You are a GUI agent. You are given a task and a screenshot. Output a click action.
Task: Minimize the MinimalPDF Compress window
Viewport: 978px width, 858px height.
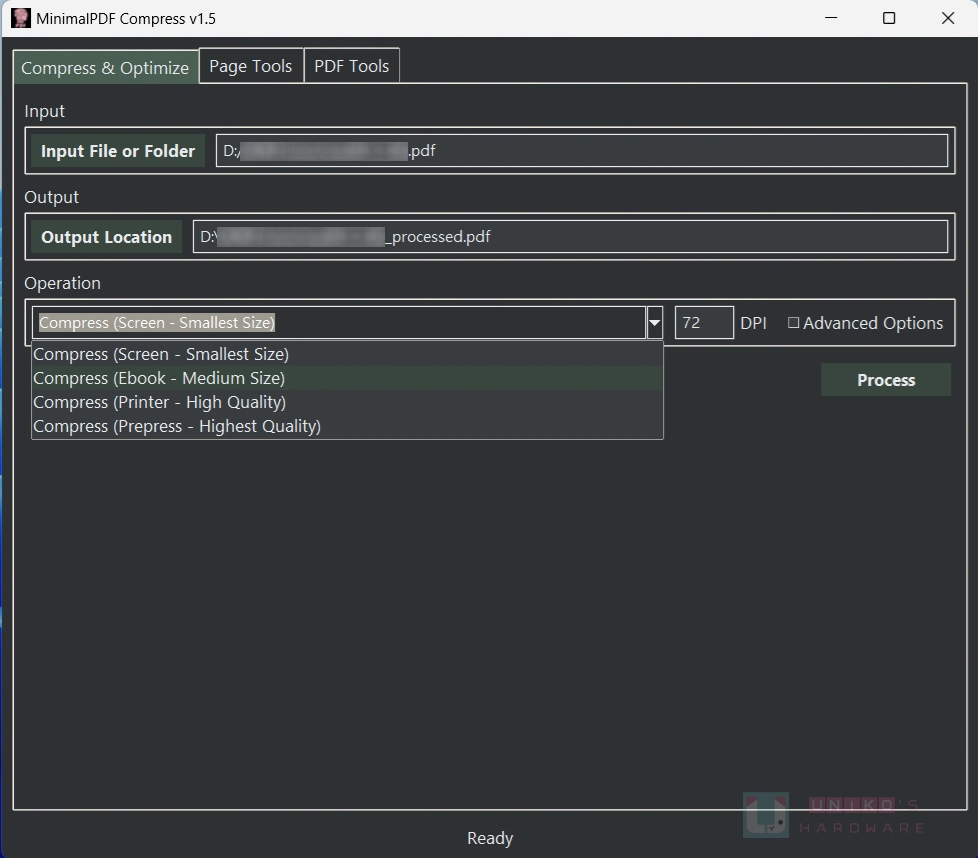(x=831, y=18)
